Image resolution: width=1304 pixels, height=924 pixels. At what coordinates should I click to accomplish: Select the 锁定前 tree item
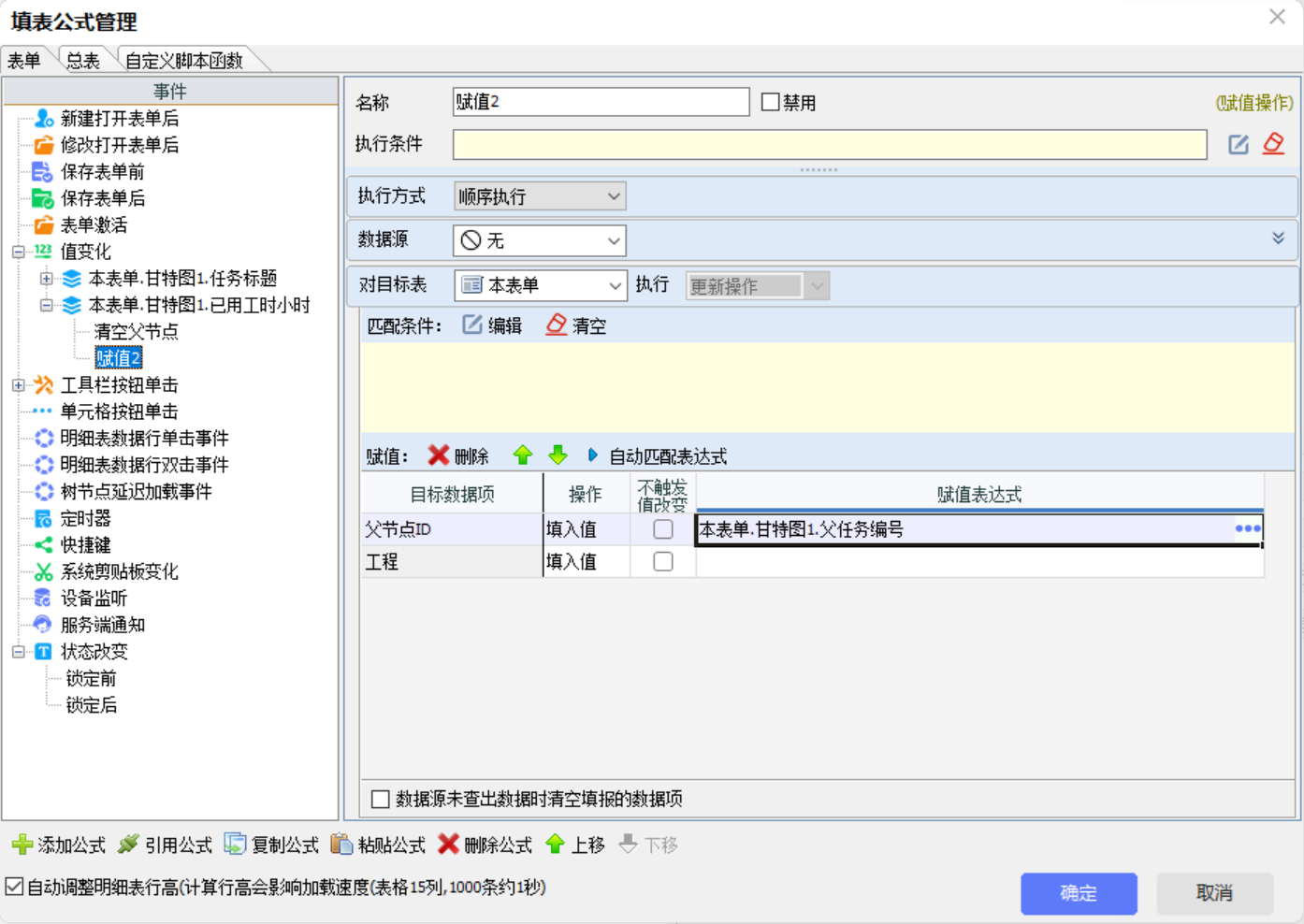point(92,678)
